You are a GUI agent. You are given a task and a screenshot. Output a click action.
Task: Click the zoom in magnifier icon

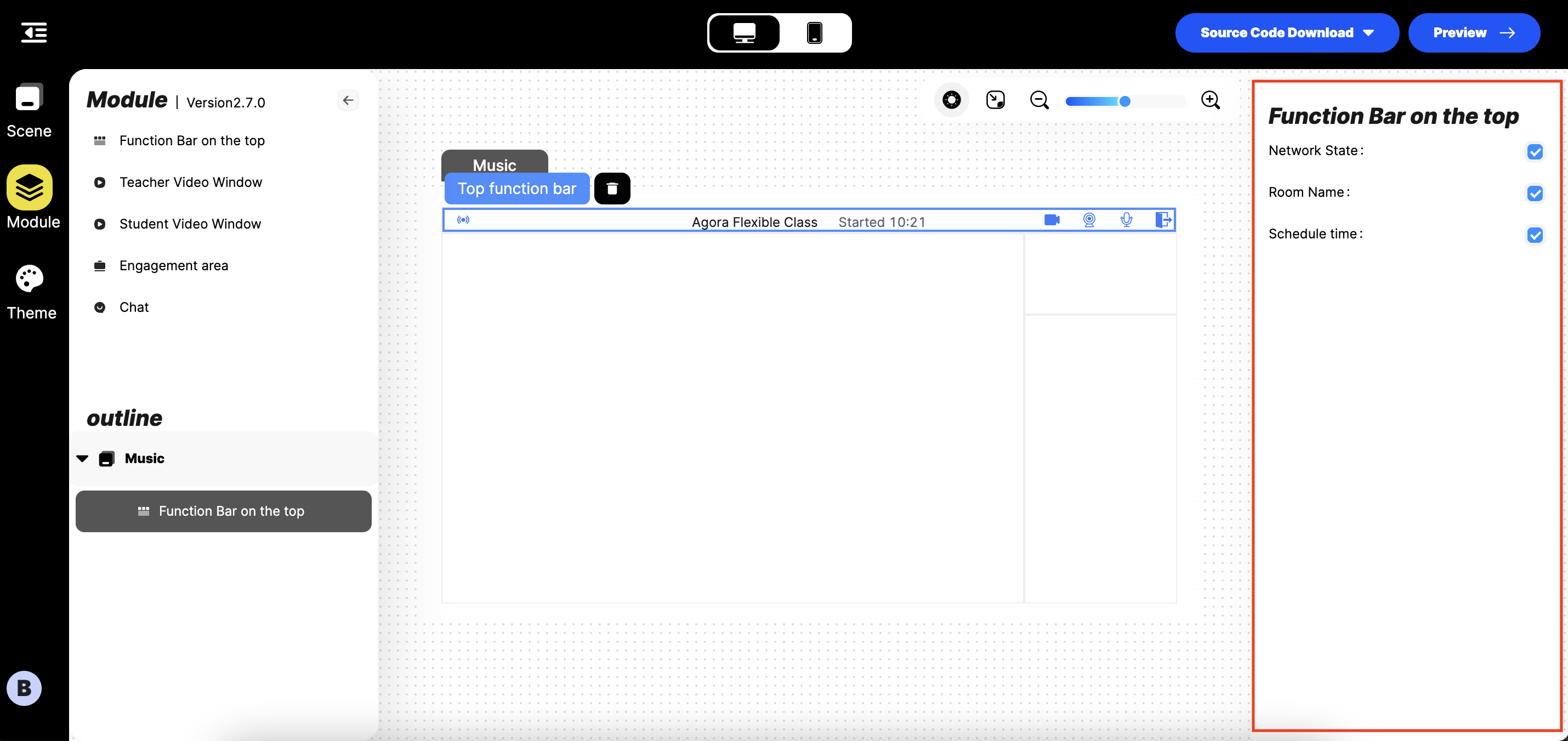click(x=1210, y=100)
